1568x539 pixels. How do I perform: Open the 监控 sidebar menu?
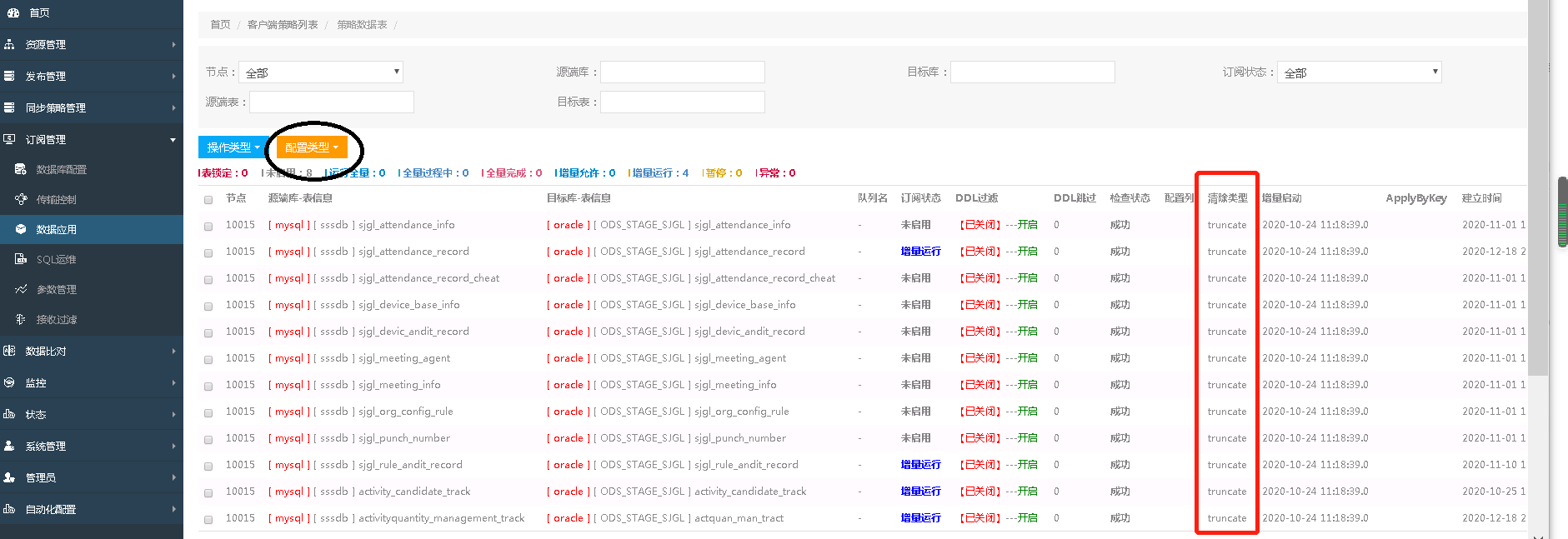(x=90, y=382)
